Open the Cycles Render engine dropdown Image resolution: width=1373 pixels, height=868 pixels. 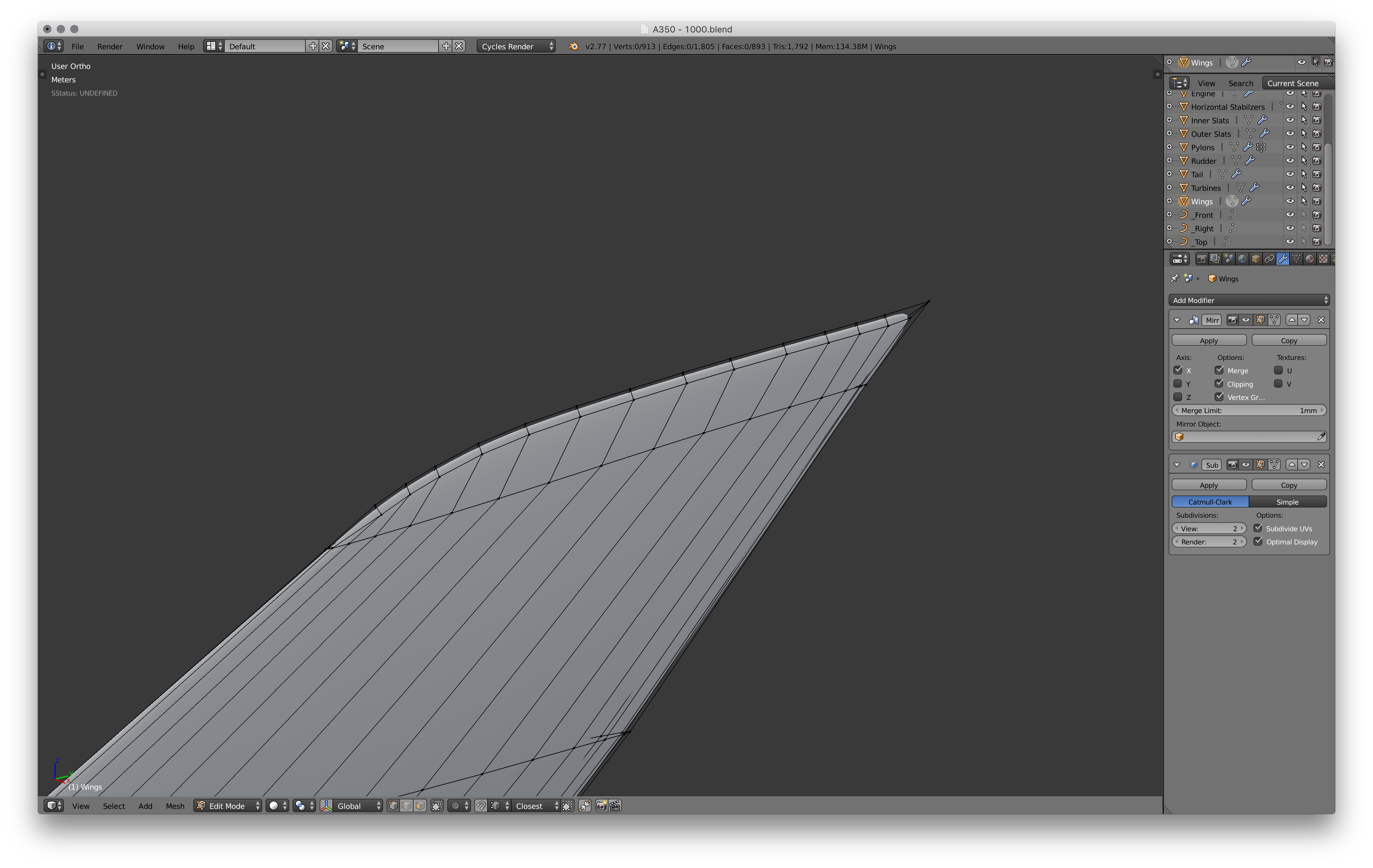[x=516, y=46]
